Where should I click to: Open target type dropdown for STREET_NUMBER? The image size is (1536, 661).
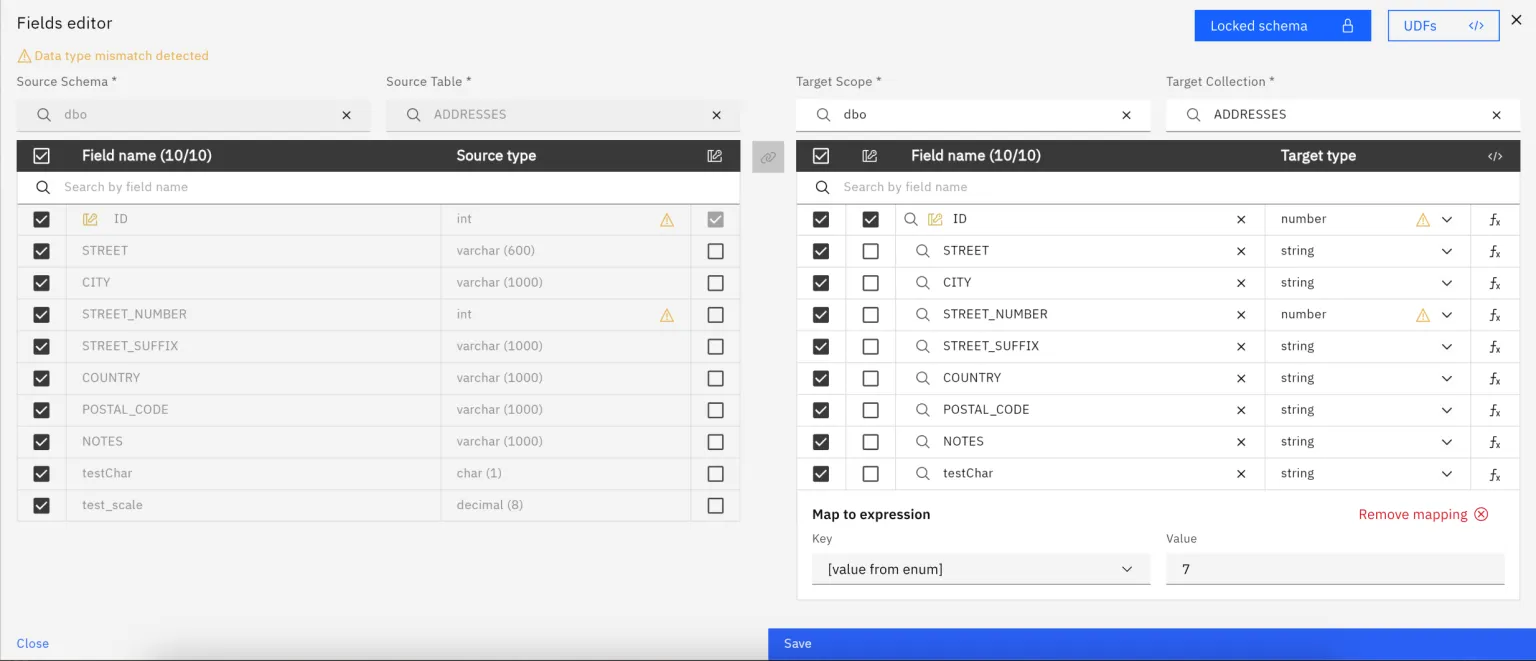coord(1446,315)
